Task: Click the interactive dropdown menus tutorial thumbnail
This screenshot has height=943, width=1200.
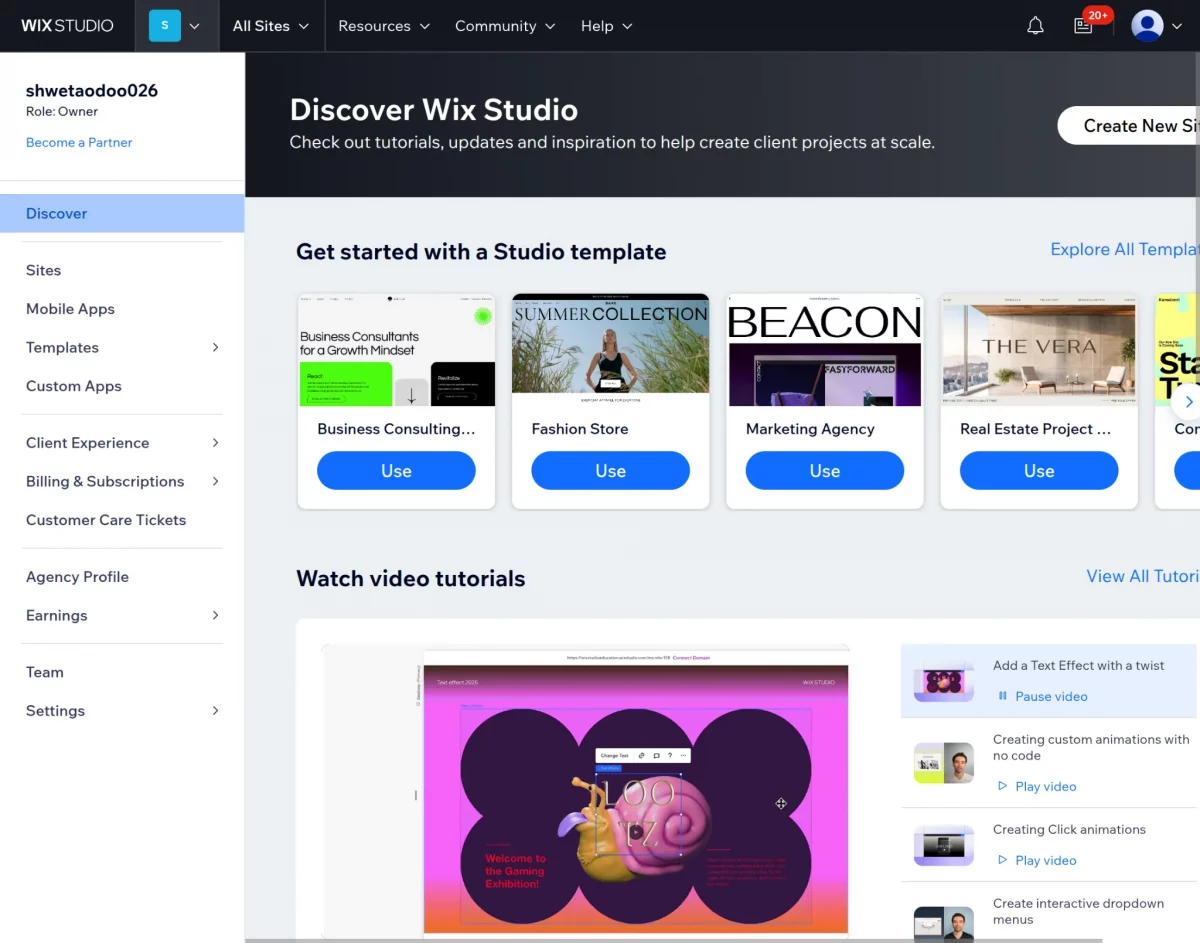Action: 944,924
